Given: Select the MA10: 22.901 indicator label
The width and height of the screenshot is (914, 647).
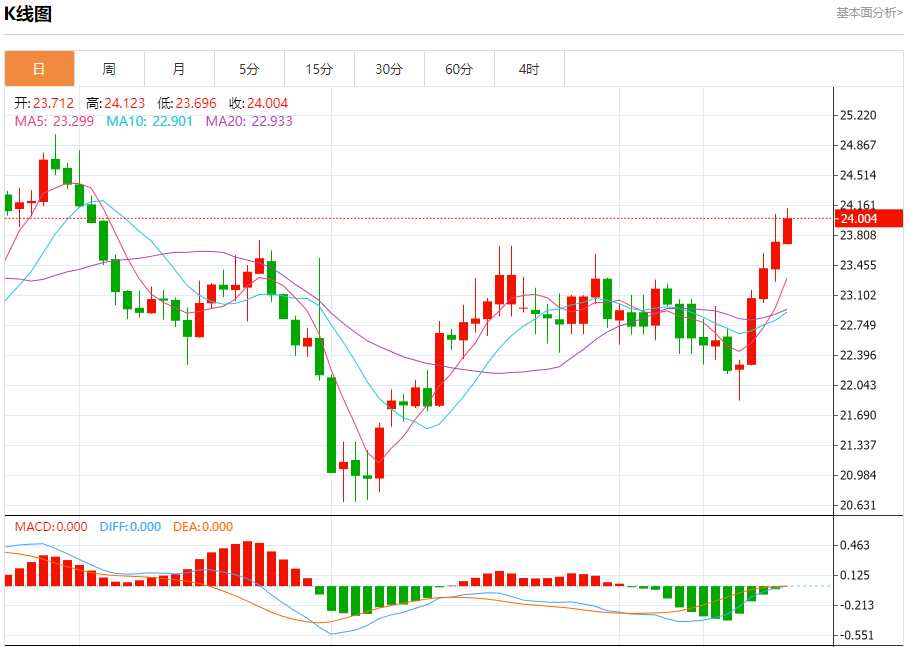Looking at the screenshot, I should click(x=150, y=121).
